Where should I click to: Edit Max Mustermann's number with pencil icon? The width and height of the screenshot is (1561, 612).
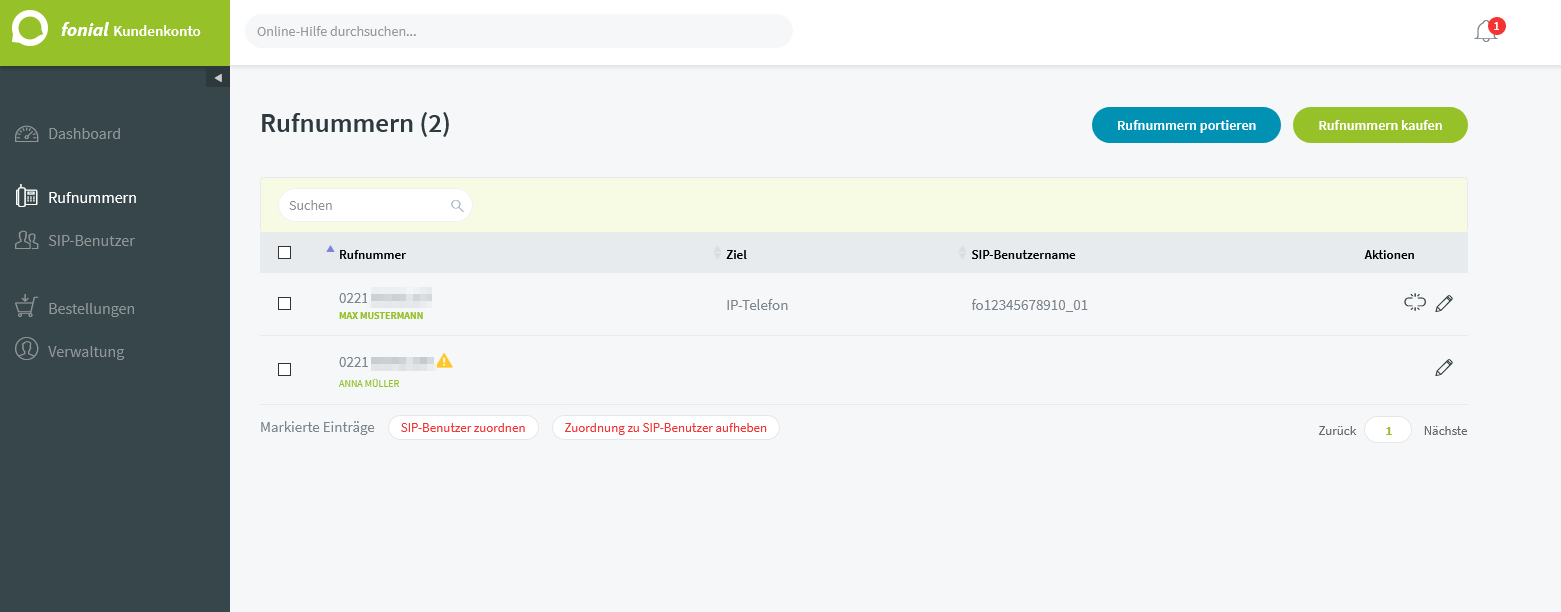(x=1443, y=304)
